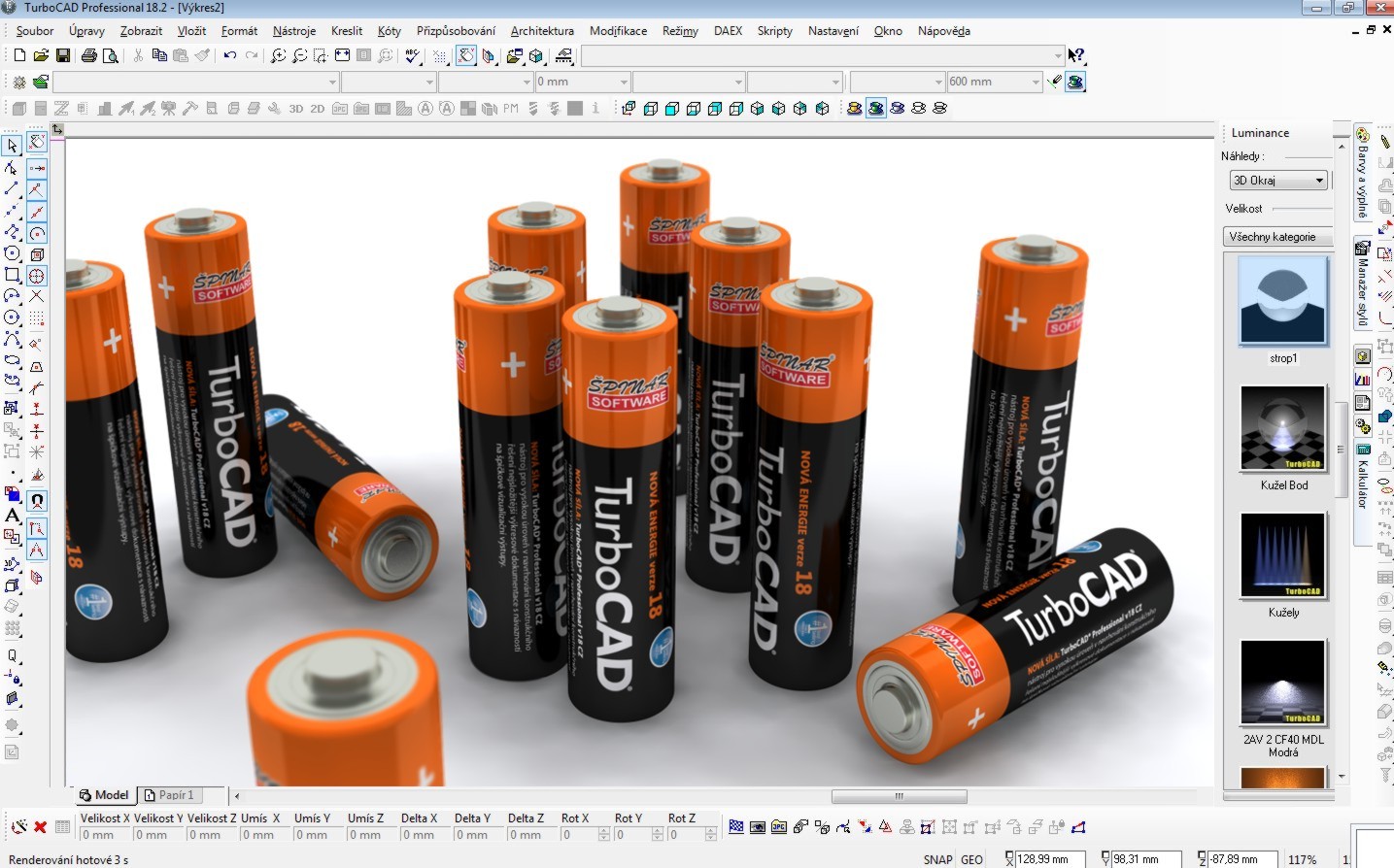Image resolution: width=1394 pixels, height=868 pixels.
Task: Activate zoom window tool
Action: tap(322, 56)
